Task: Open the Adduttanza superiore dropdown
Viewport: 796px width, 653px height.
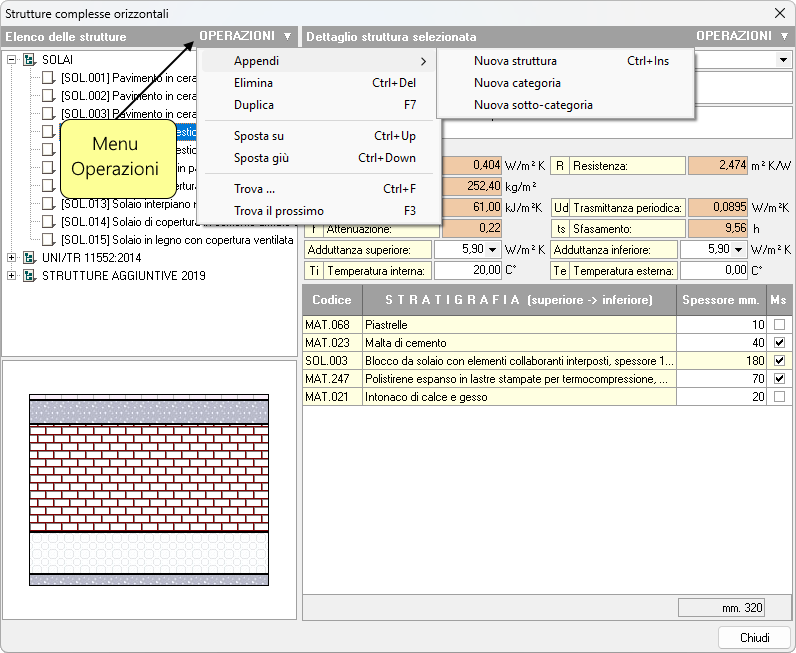Action: (x=492, y=249)
